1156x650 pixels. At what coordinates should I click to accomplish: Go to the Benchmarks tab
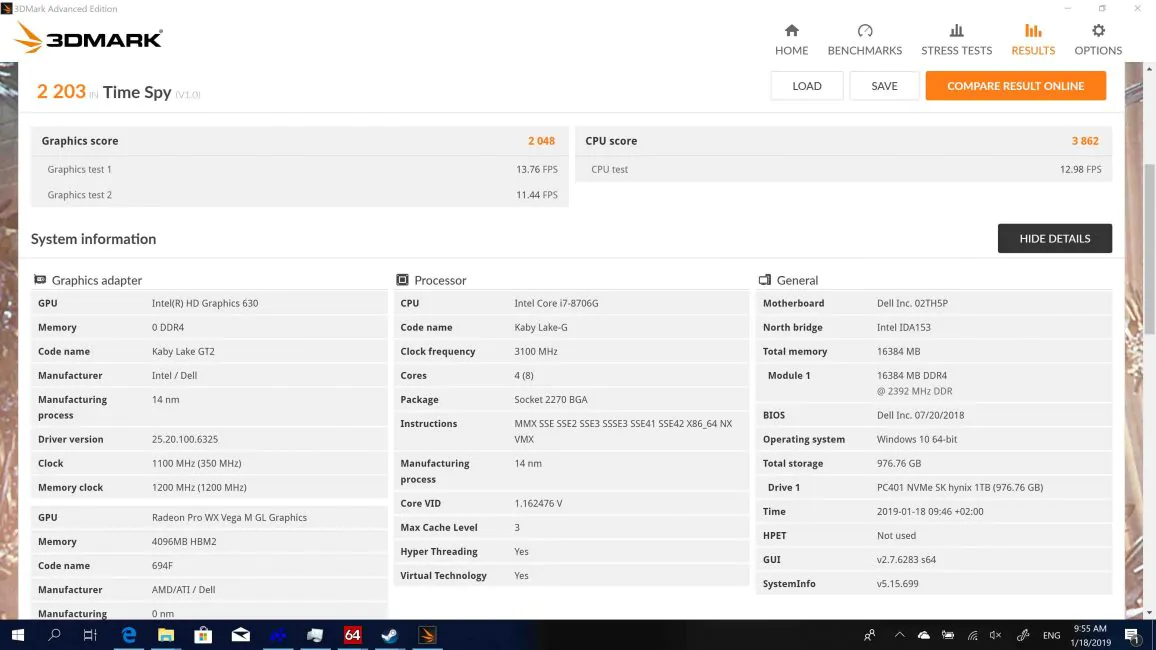click(864, 39)
